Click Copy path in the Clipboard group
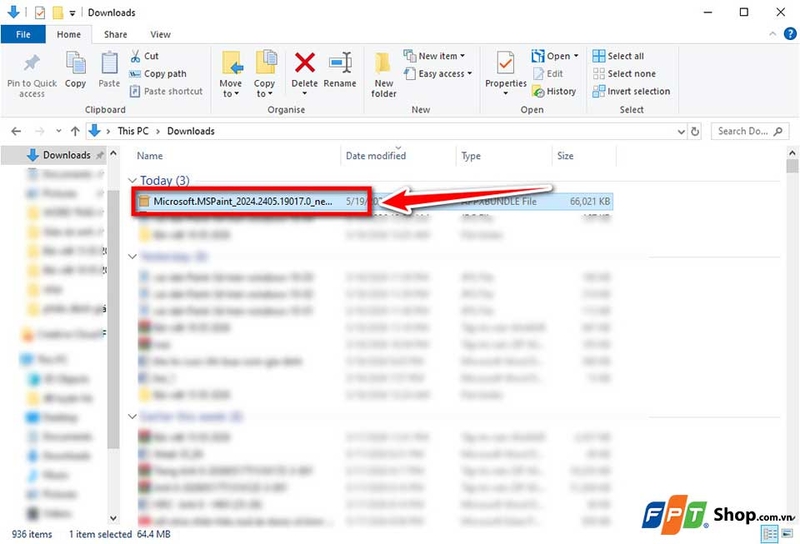 tap(158, 73)
